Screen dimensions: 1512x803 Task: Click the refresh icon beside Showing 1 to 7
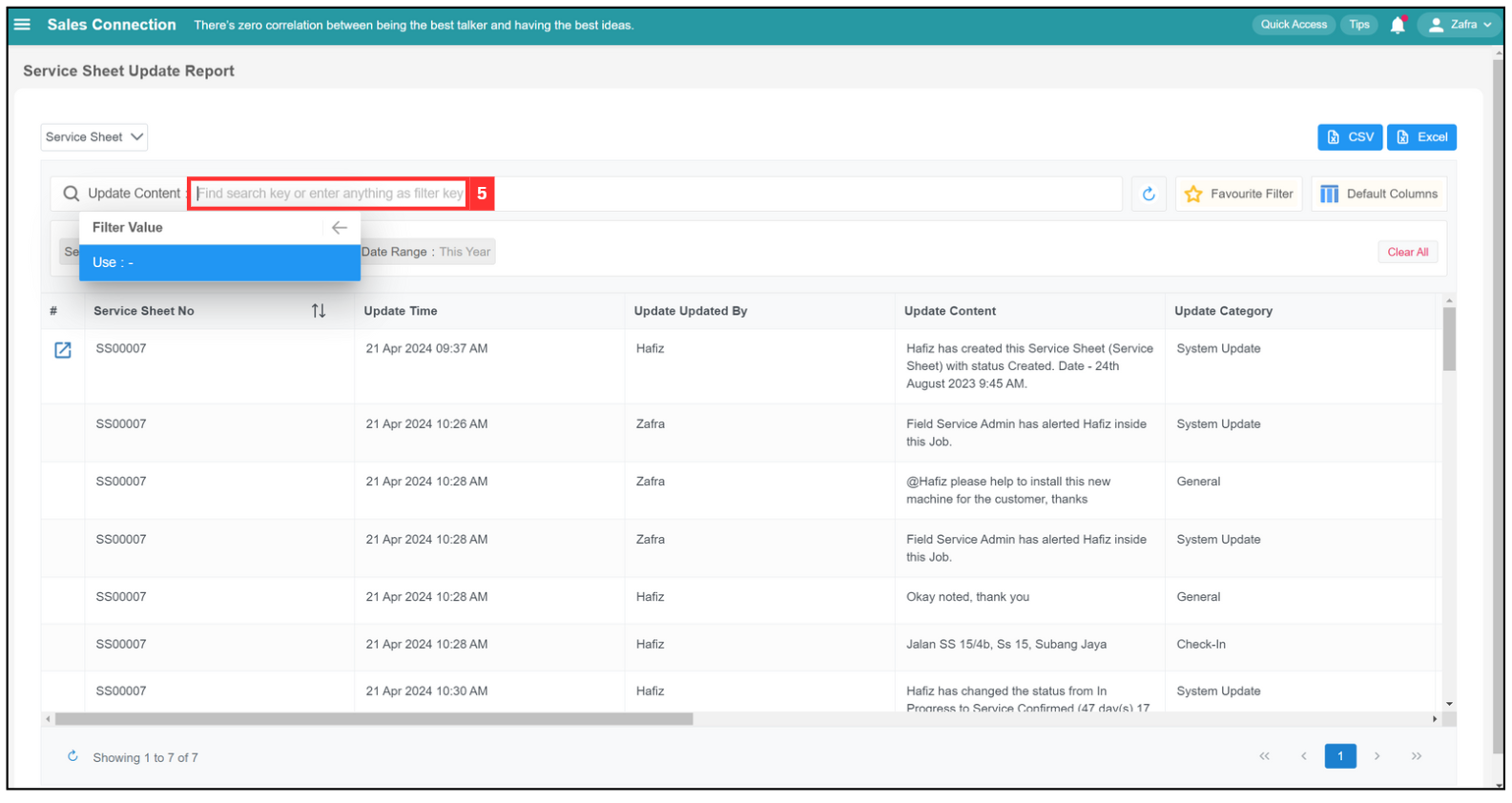pos(72,756)
